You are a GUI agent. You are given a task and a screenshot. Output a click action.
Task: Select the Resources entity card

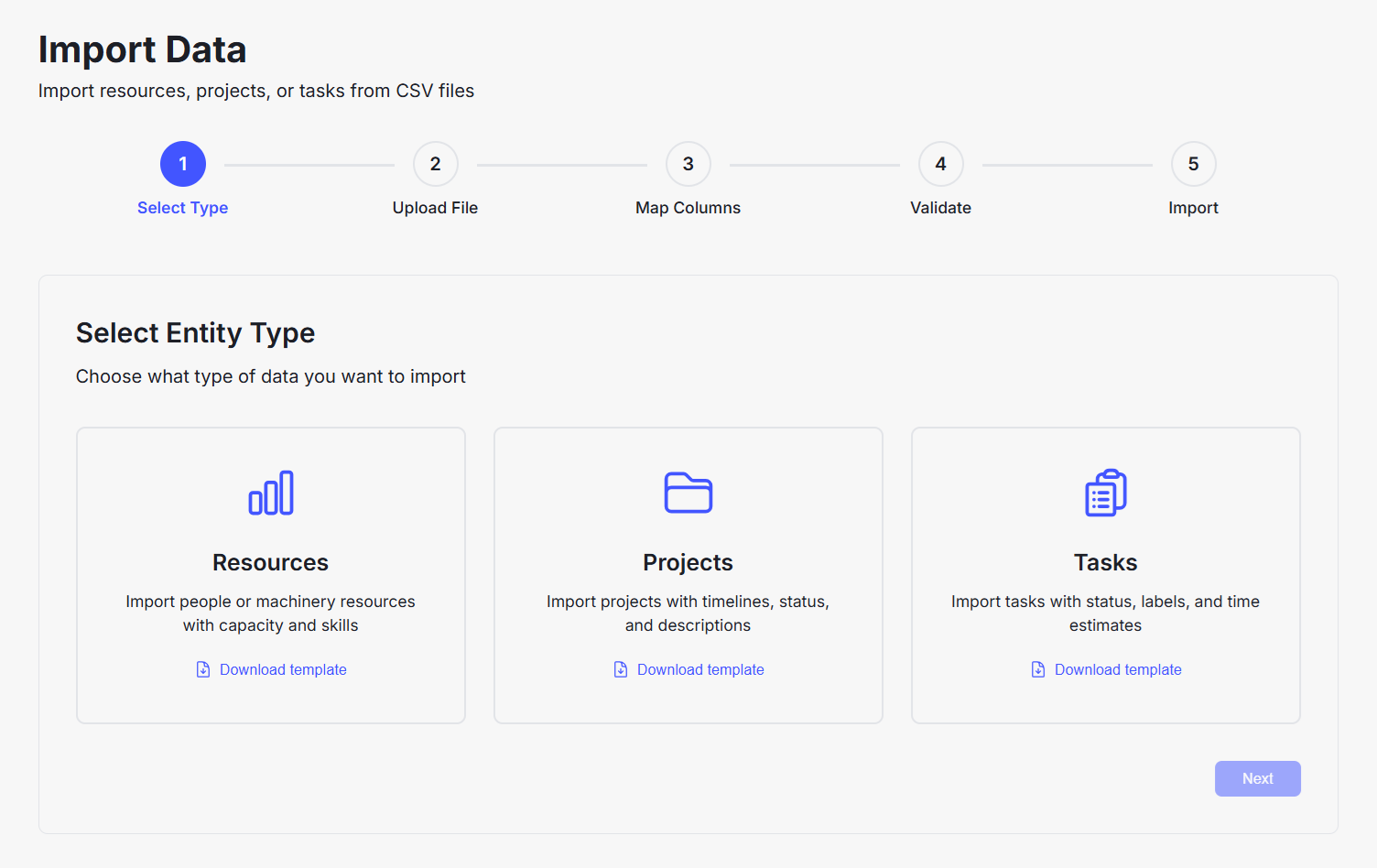click(270, 574)
